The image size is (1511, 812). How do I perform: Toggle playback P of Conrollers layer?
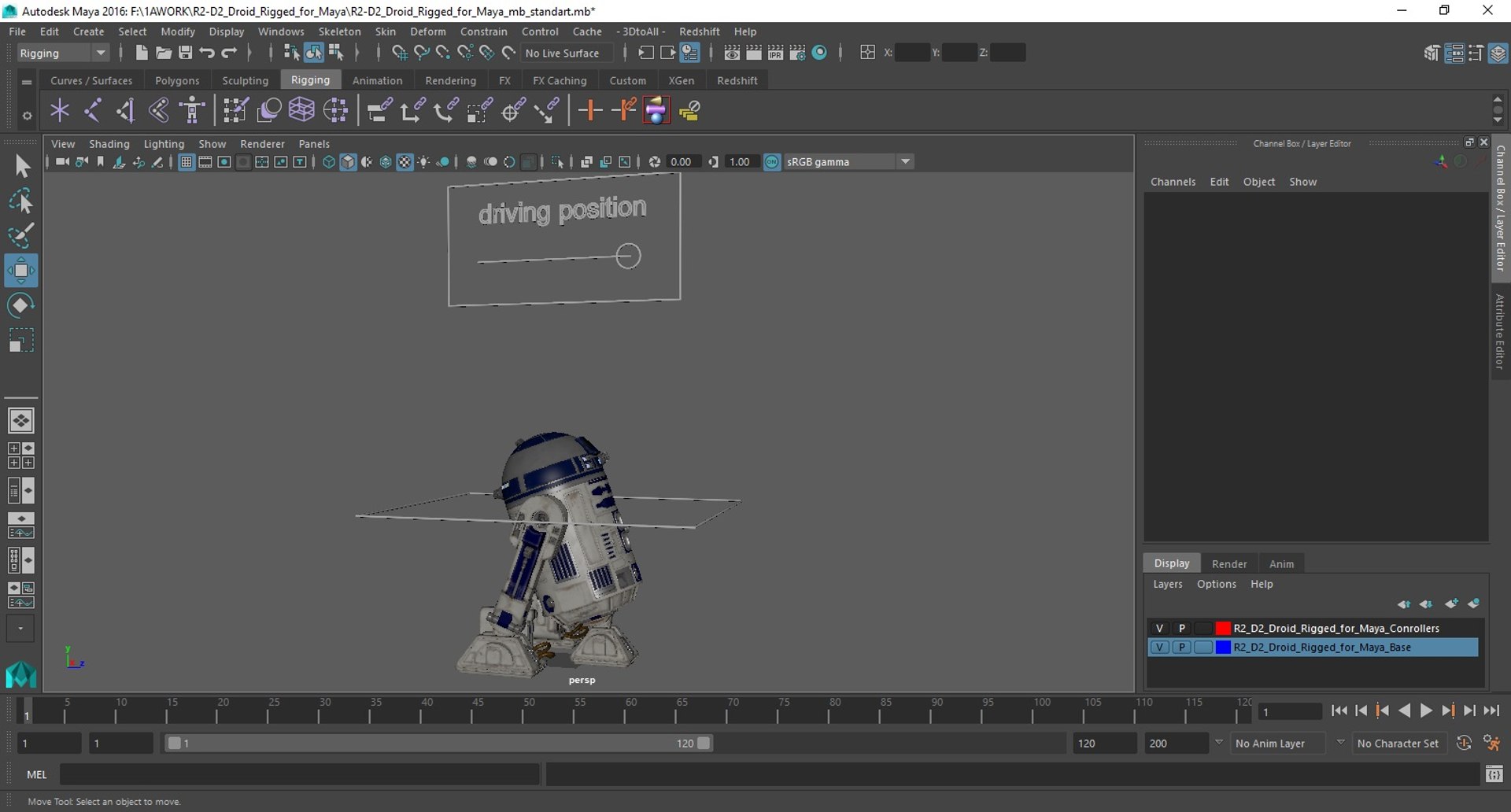point(1181,628)
